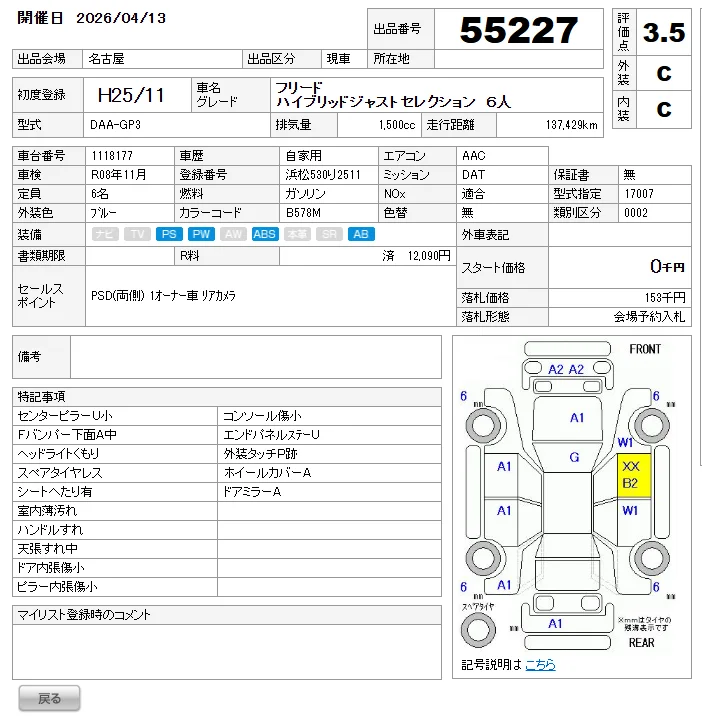Click the 本革 leather seat badge

click(297, 234)
